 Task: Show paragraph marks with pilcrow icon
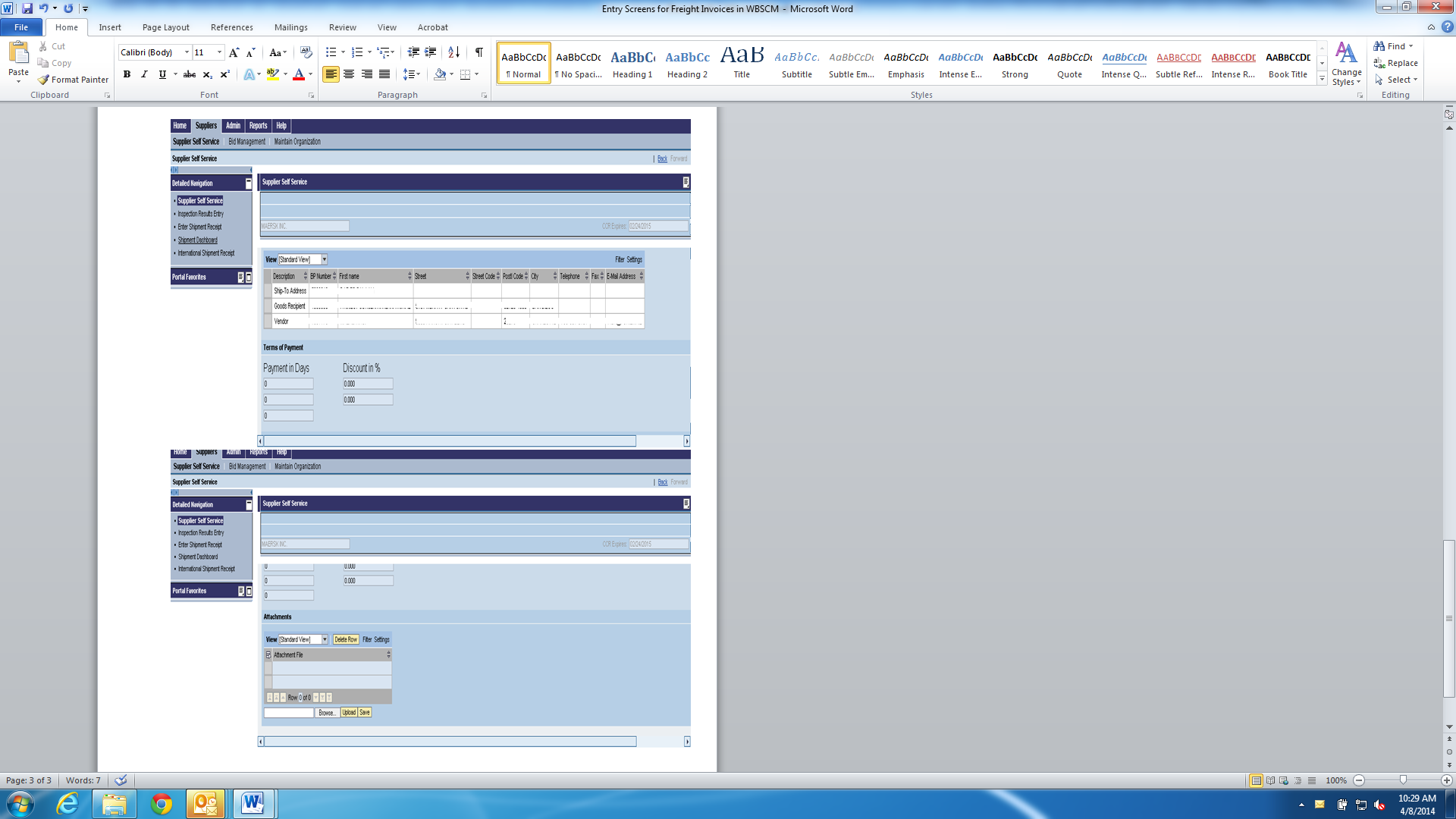click(479, 52)
